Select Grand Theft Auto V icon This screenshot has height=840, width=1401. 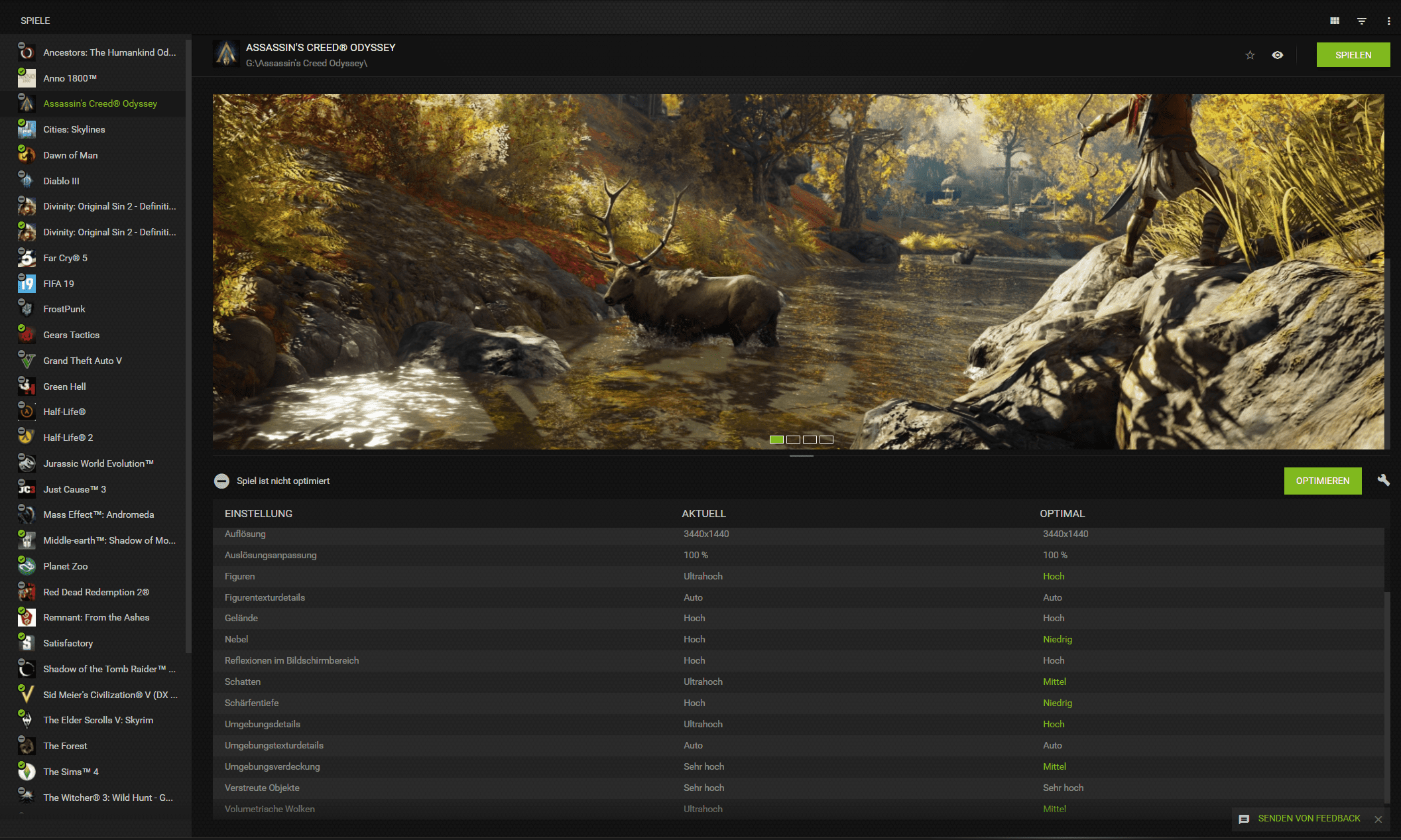click(x=27, y=361)
